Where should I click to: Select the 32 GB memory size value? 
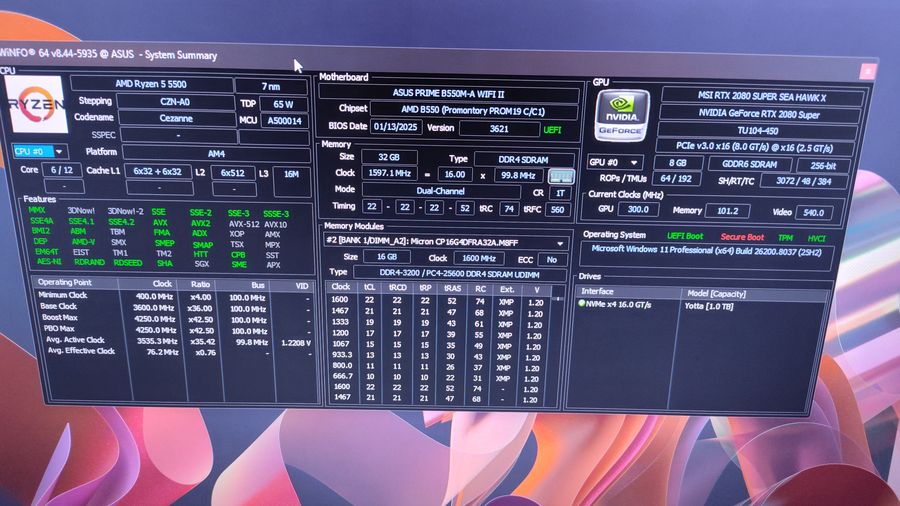389,157
